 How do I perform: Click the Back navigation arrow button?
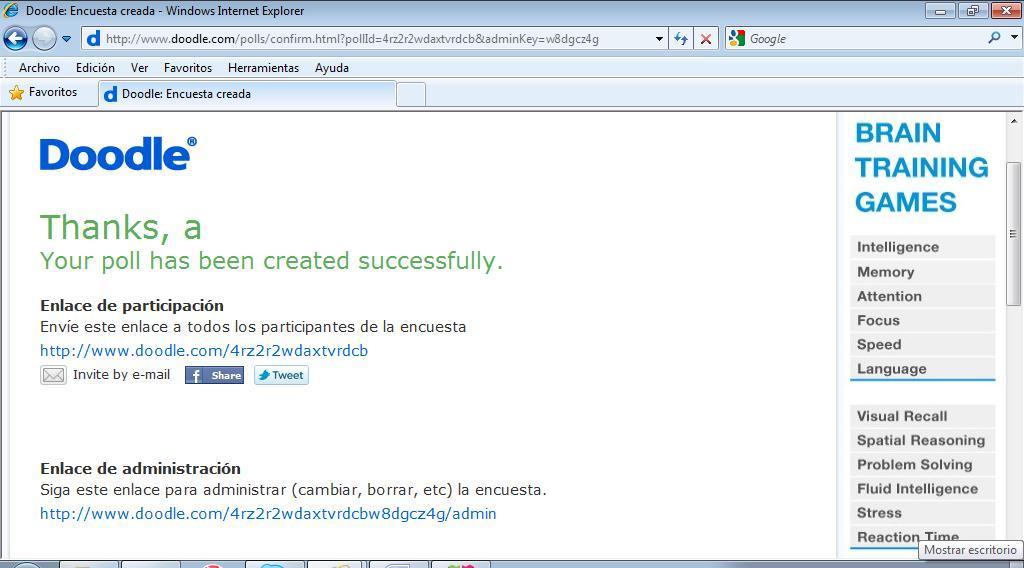(15, 39)
